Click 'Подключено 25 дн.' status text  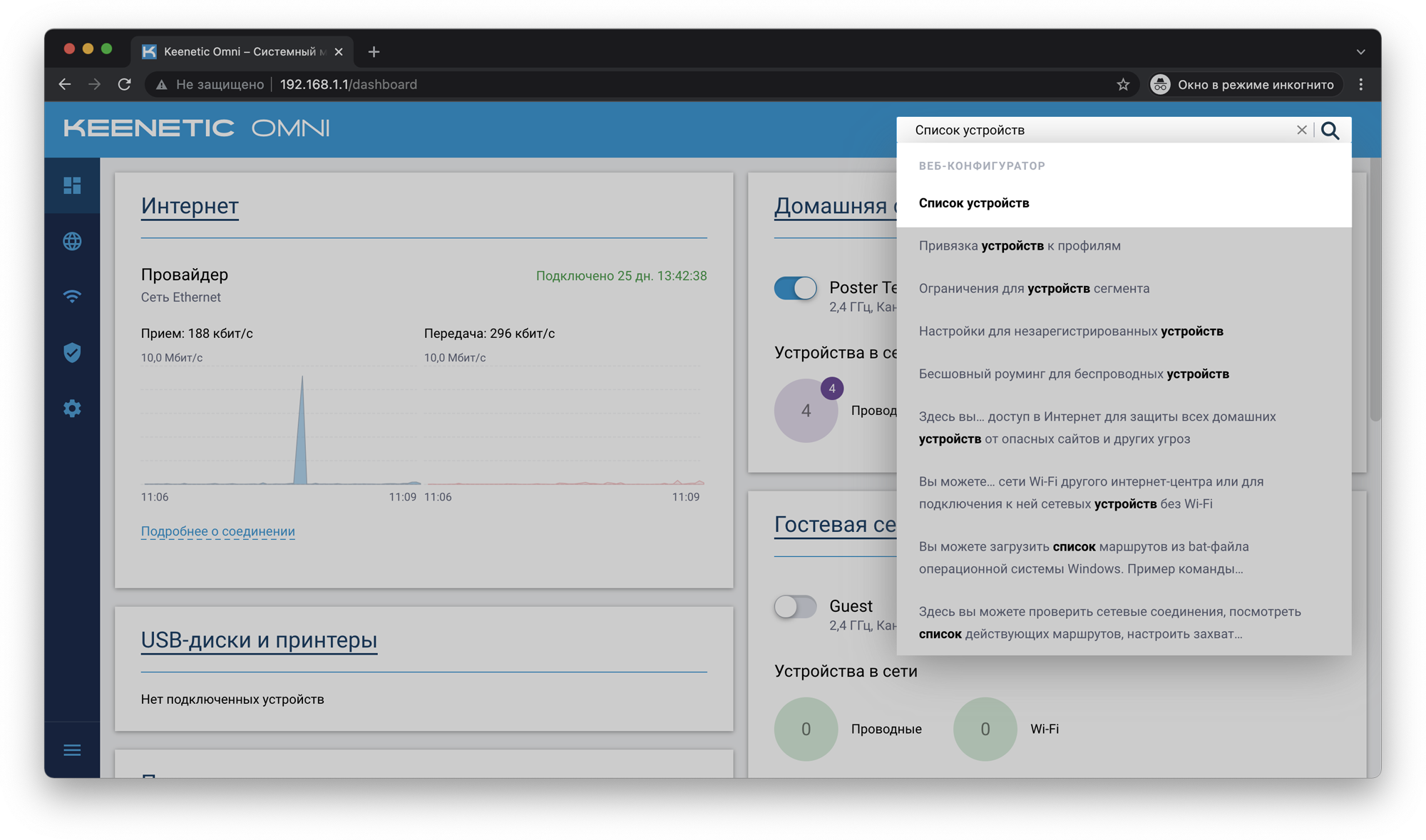621,276
